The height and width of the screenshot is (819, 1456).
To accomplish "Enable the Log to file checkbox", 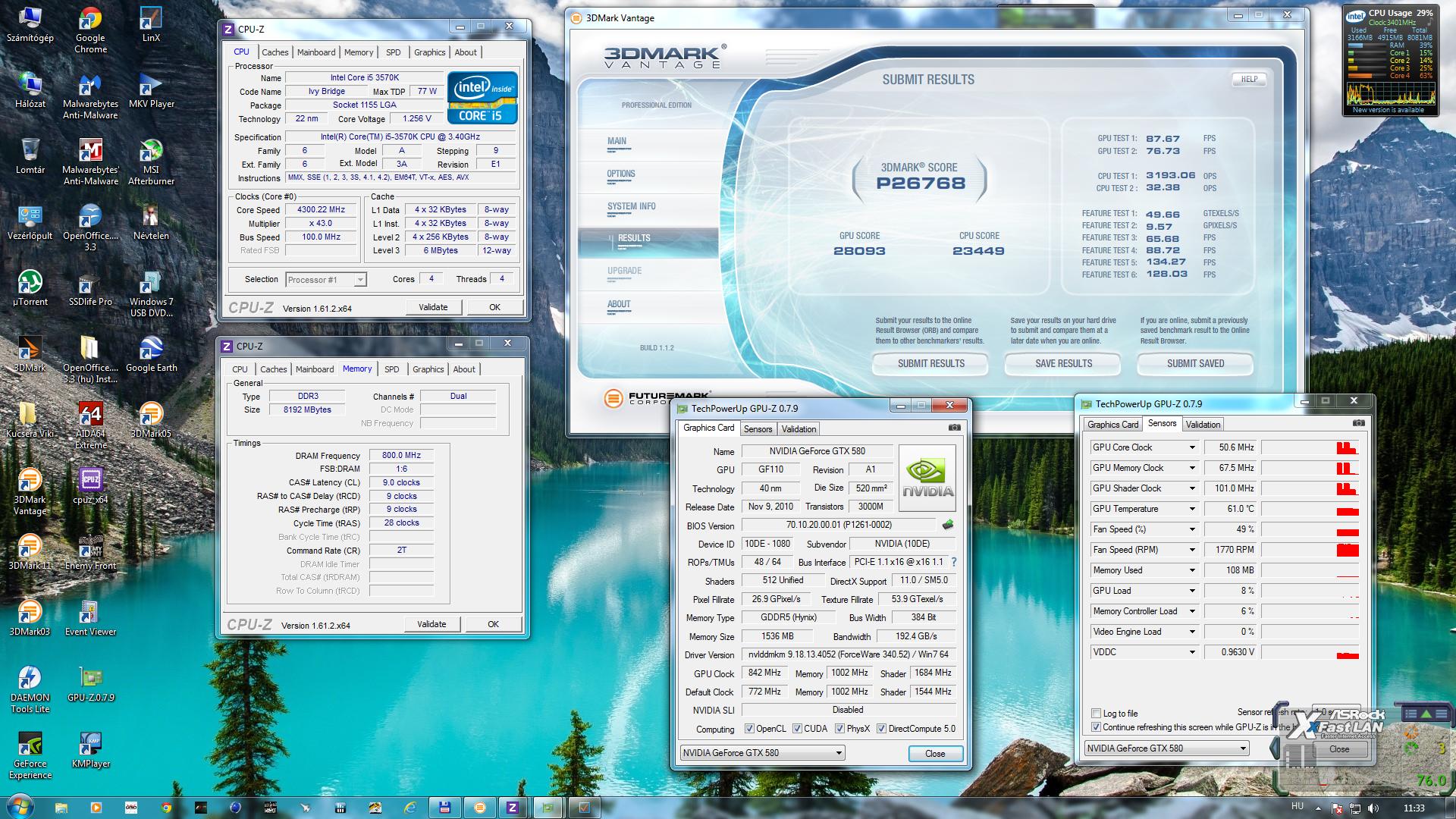I will point(1096,714).
